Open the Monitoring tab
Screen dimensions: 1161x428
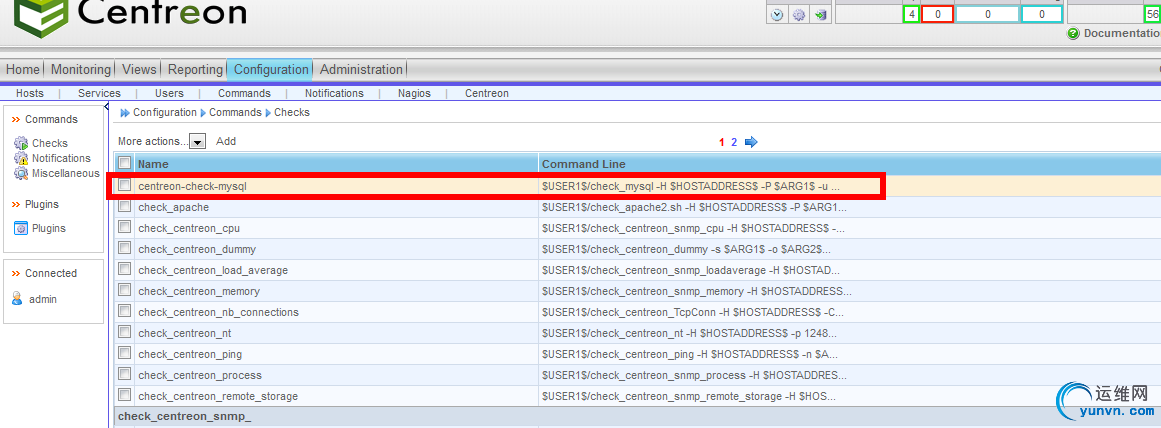click(x=80, y=70)
